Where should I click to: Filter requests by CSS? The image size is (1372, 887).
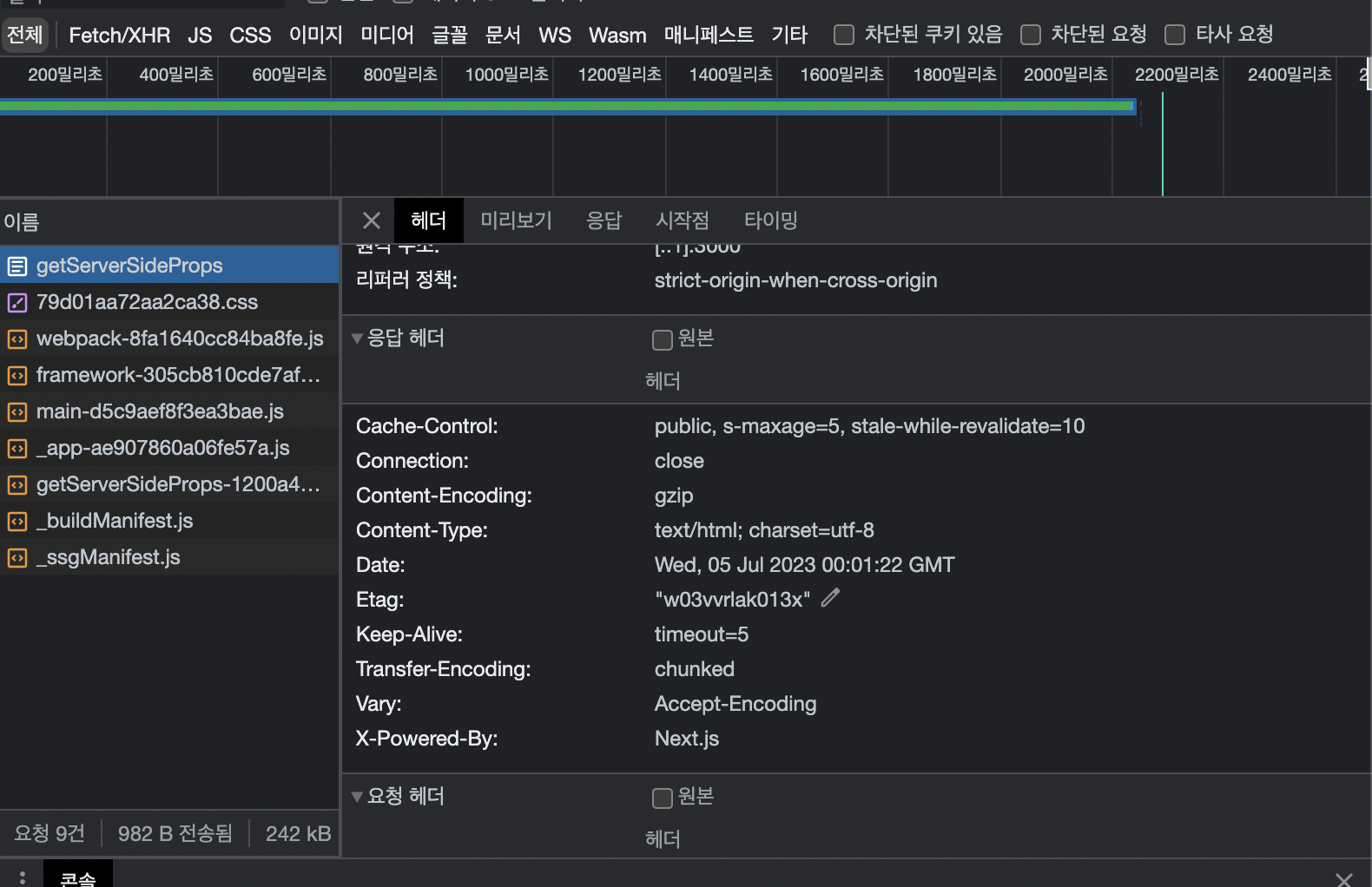[250, 35]
